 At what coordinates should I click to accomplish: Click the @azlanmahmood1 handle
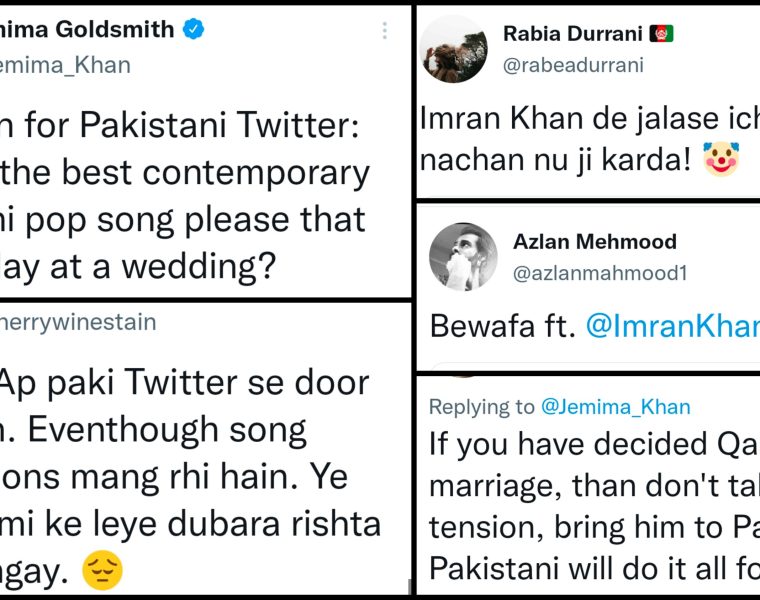pyautogui.click(x=599, y=271)
